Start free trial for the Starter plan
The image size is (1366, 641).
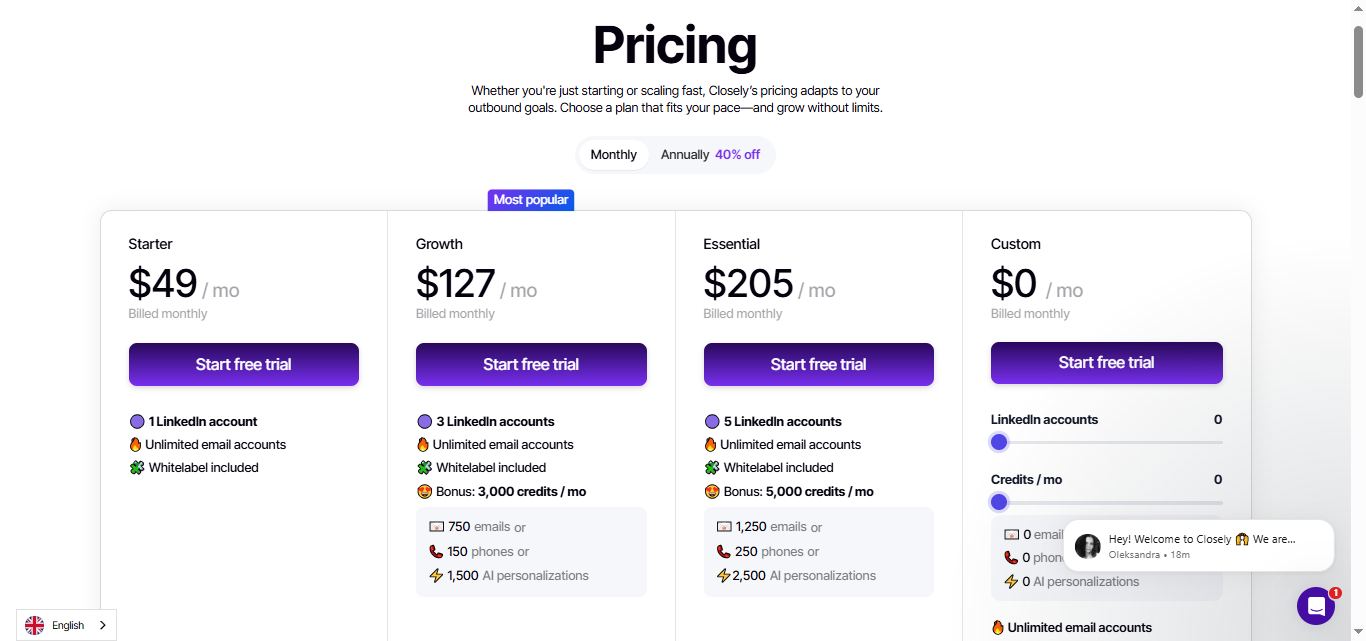(243, 364)
